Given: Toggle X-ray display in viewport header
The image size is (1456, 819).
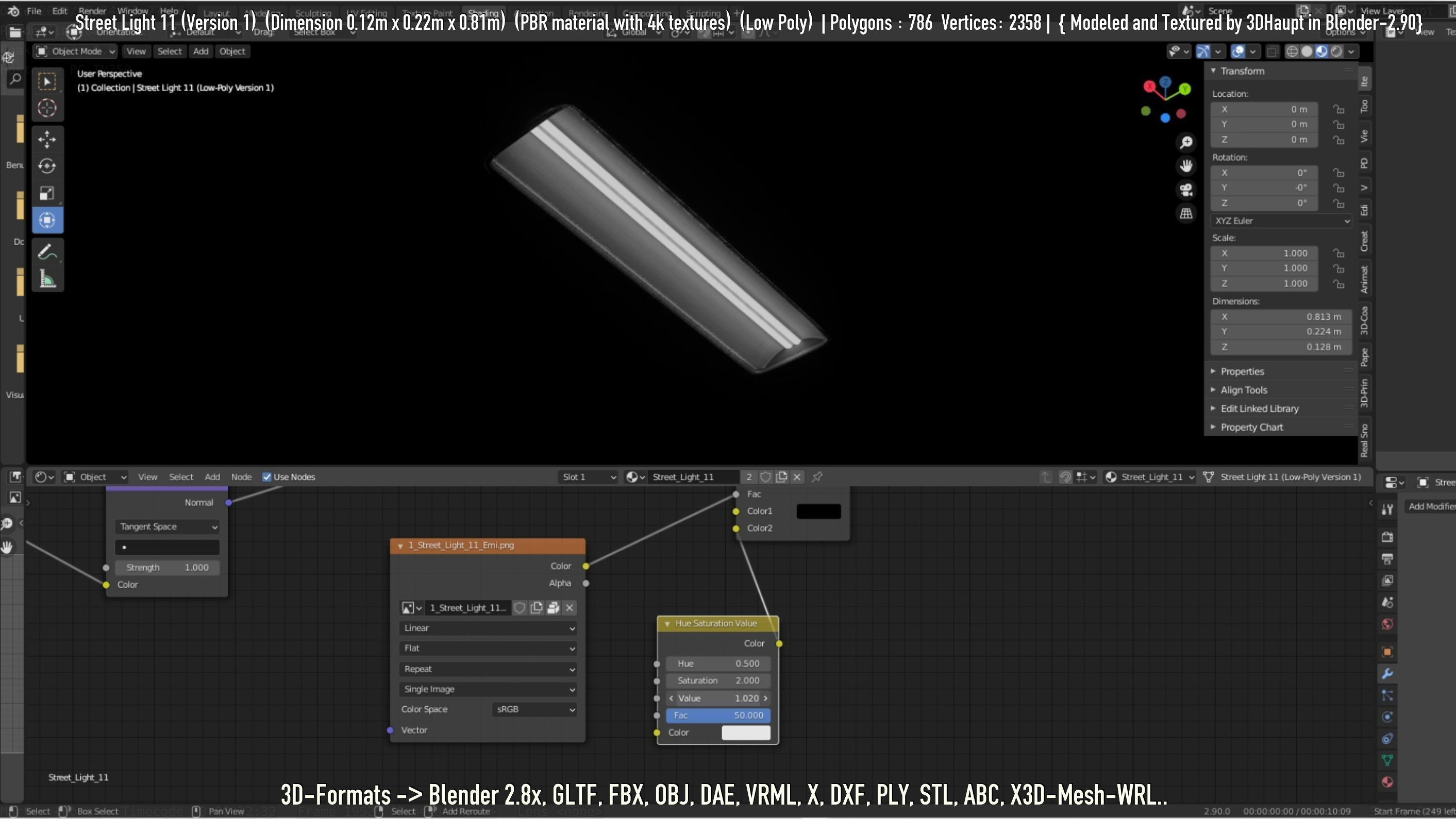Looking at the screenshot, I should click(1271, 52).
